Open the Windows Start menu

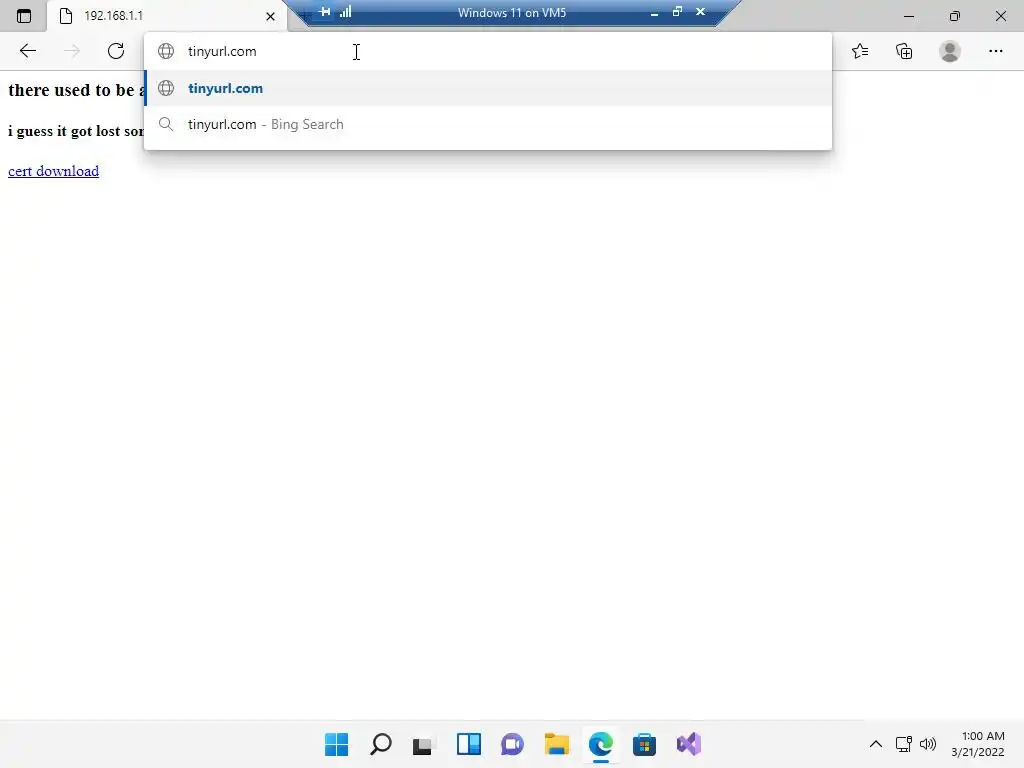click(336, 744)
